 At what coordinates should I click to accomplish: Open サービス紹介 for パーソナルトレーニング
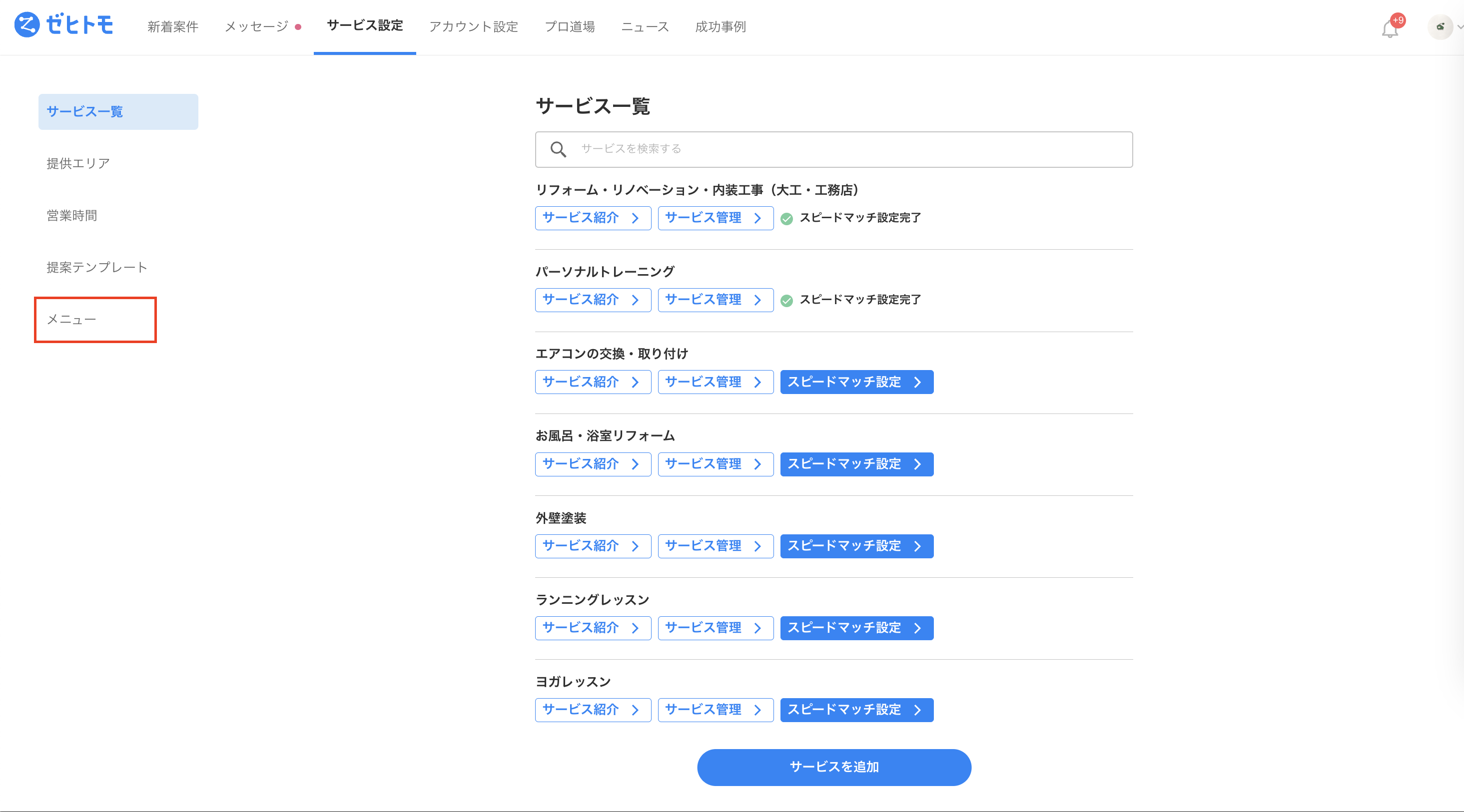tap(593, 300)
